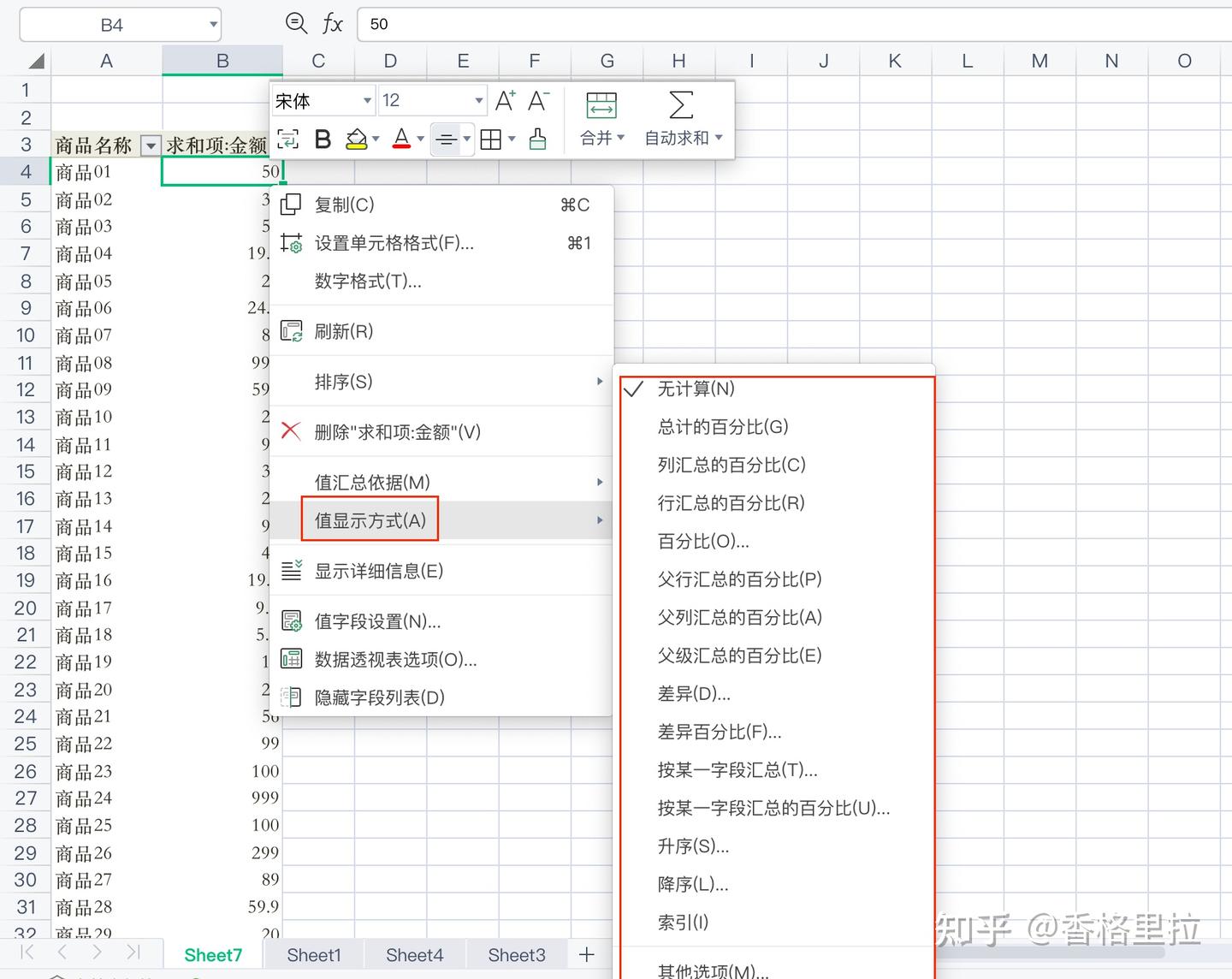Click the hide field list icon
This screenshot has height=979, width=1232.
[291, 697]
